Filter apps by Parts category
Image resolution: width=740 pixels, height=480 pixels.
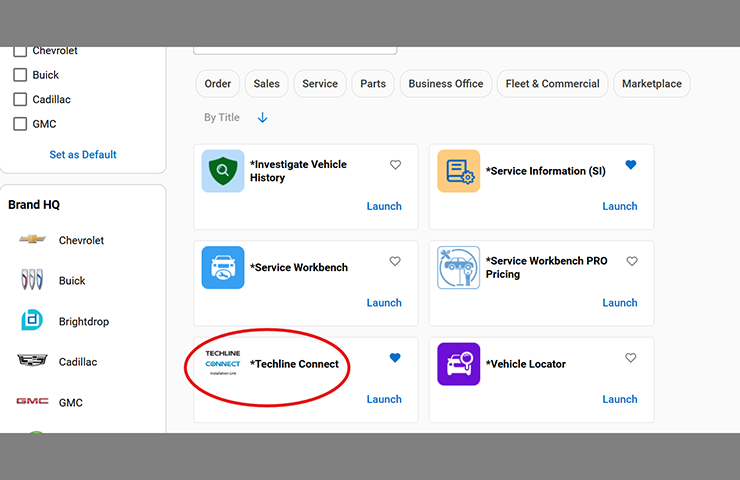pyautogui.click(x=373, y=84)
